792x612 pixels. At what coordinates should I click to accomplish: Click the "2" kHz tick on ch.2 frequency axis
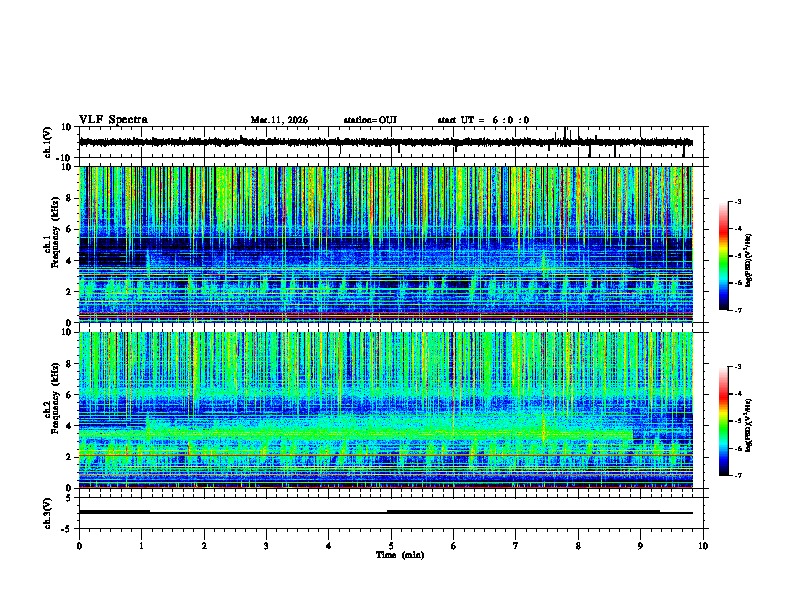coord(69,457)
